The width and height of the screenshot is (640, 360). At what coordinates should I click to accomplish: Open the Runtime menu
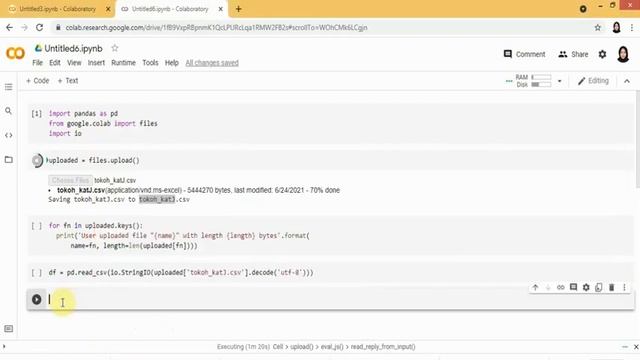point(123,63)
